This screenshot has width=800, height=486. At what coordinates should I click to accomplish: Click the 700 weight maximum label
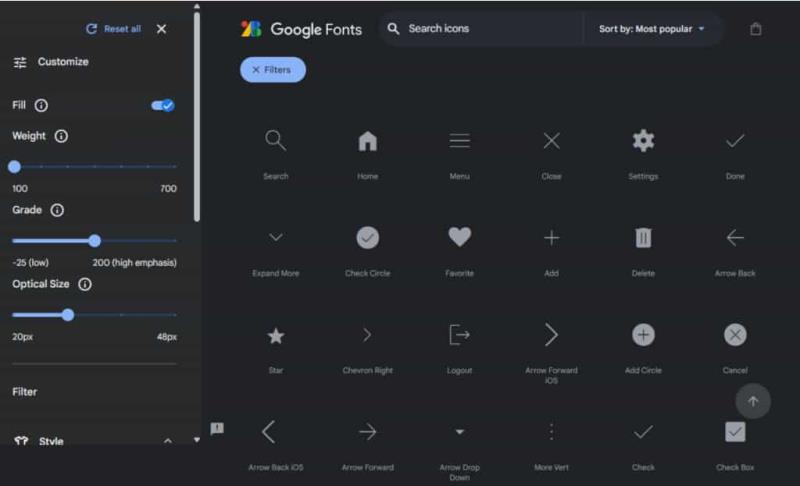tap(168, 189)
